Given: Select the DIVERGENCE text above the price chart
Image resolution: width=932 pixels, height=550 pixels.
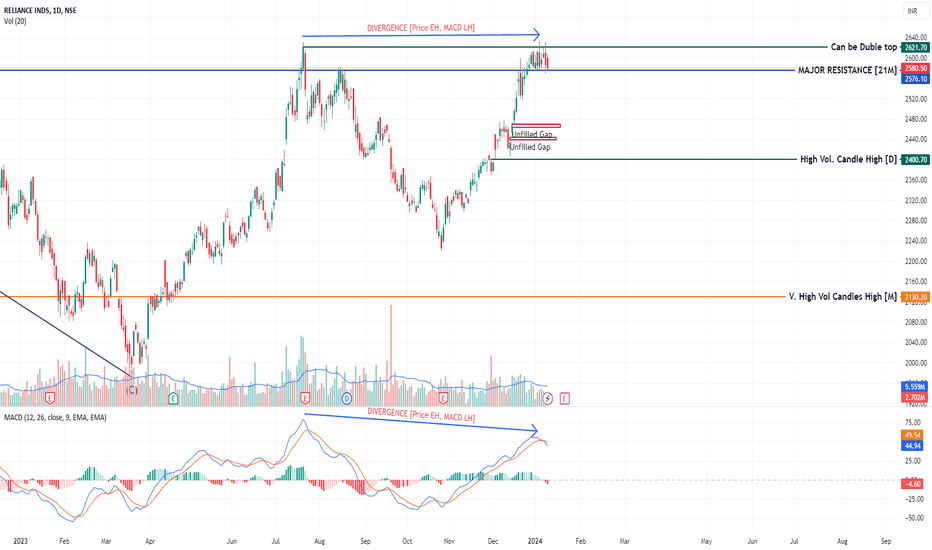Looking at the screenshot, I should coord(421,28).
